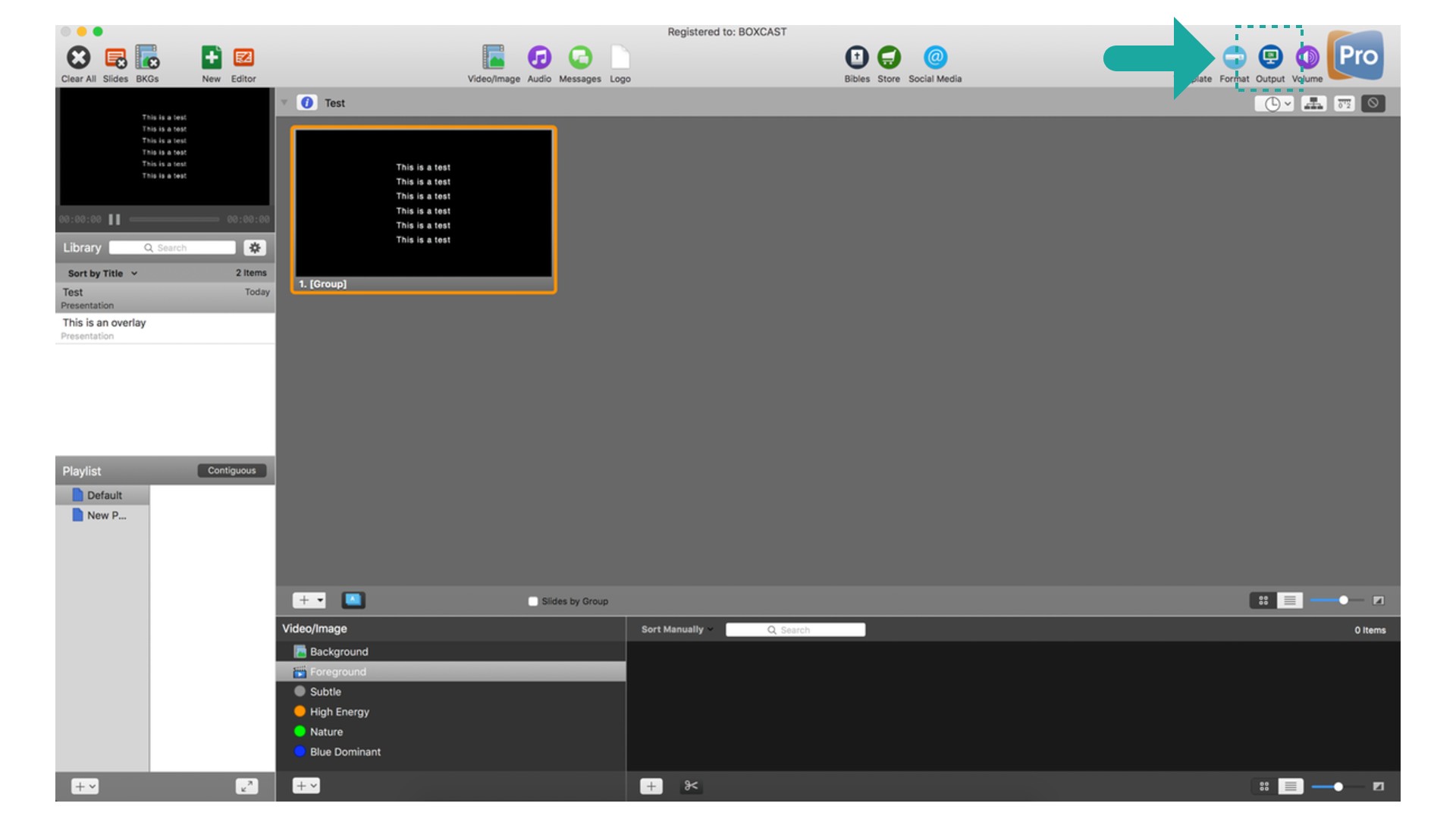
Task: Open the Bibles window
Action: pyautogui.click(x=856, y=58)
